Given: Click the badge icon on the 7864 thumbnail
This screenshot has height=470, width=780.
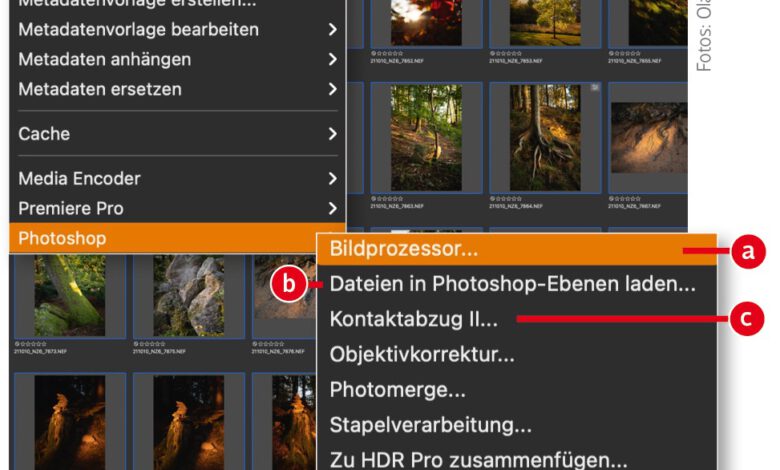Looking at the screenshot, I should [x=594, y=88].
